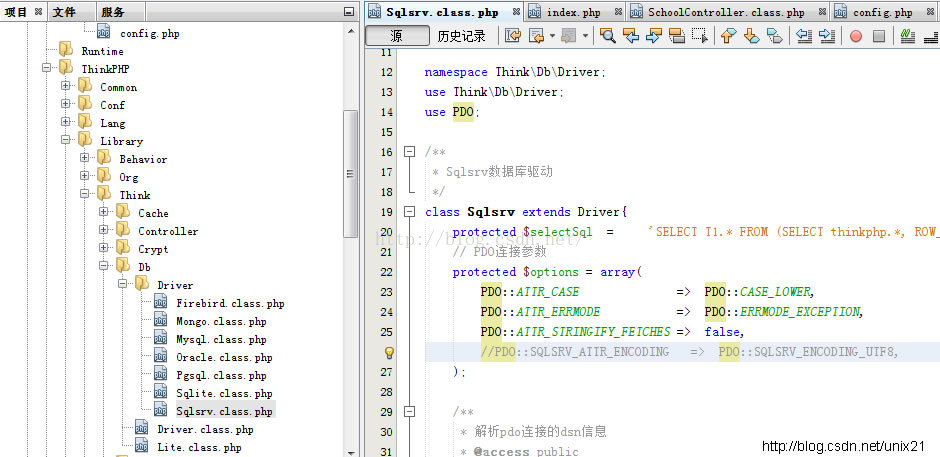The width and height of the screenshot is (940, 457).
Task: Toggle highlight search in editor toolbar
Action: (677, 36)
